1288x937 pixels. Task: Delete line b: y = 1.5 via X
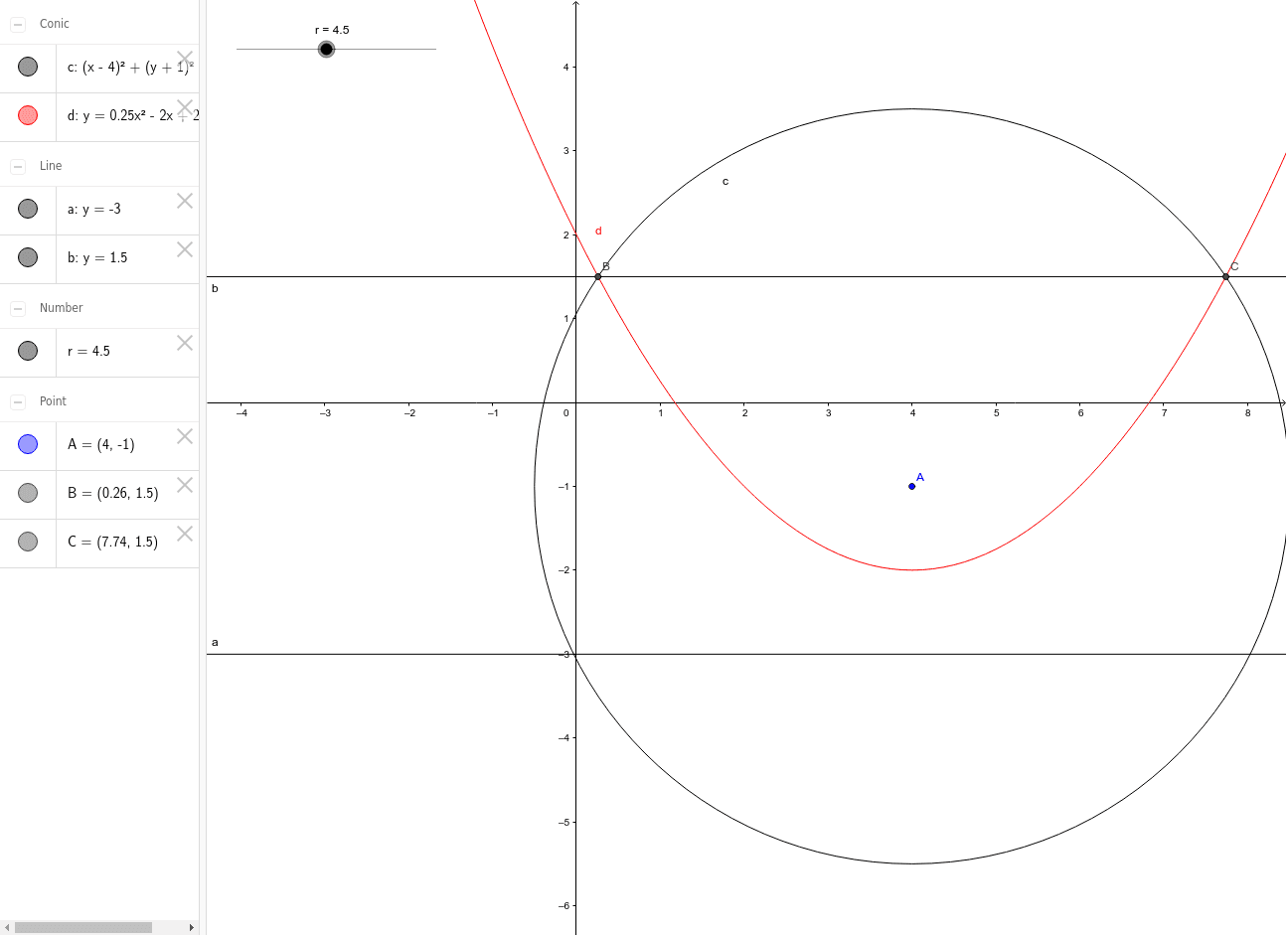coord(185,249)
